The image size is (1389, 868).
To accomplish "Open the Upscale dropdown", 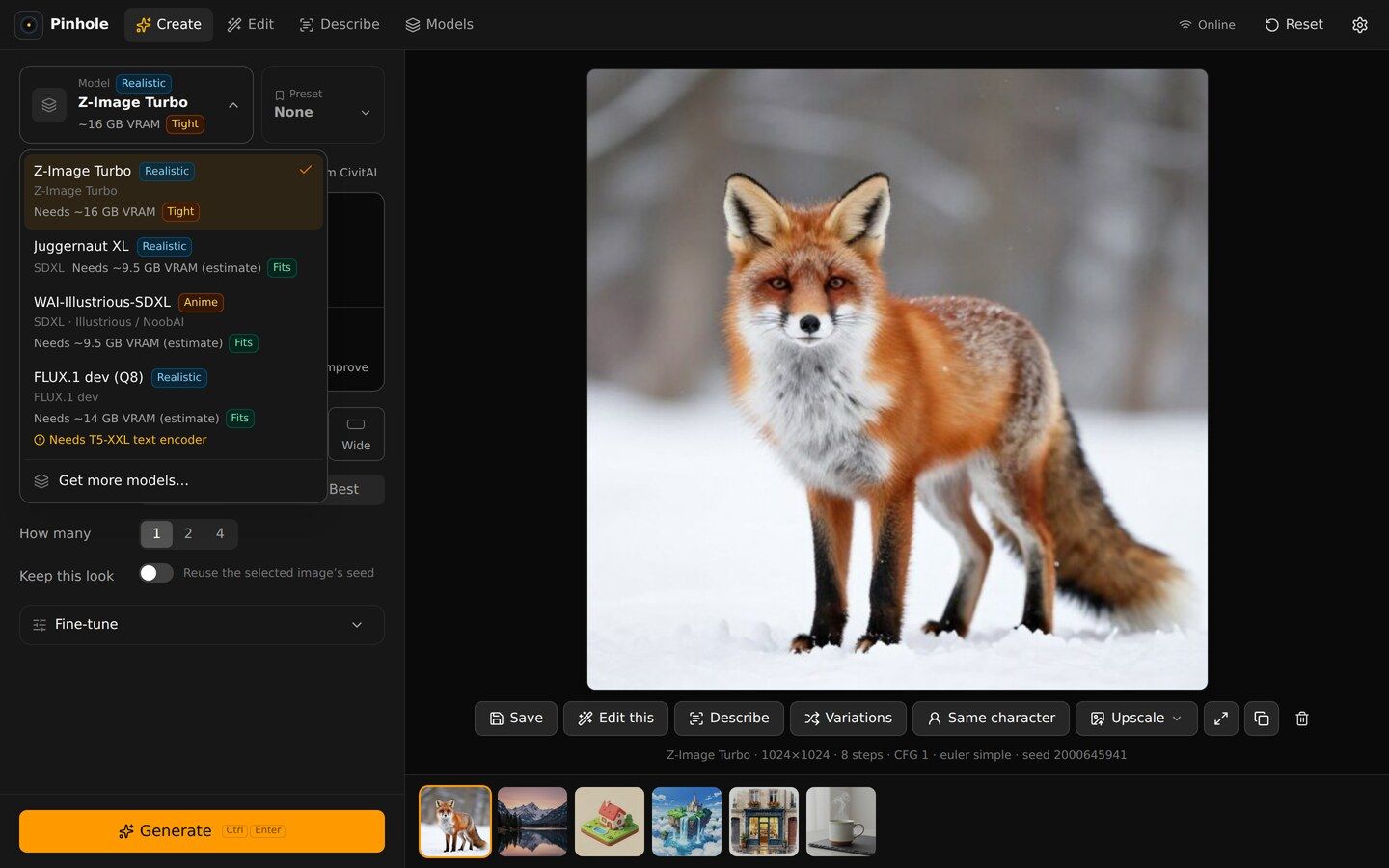I will [x=1136, y=719].
